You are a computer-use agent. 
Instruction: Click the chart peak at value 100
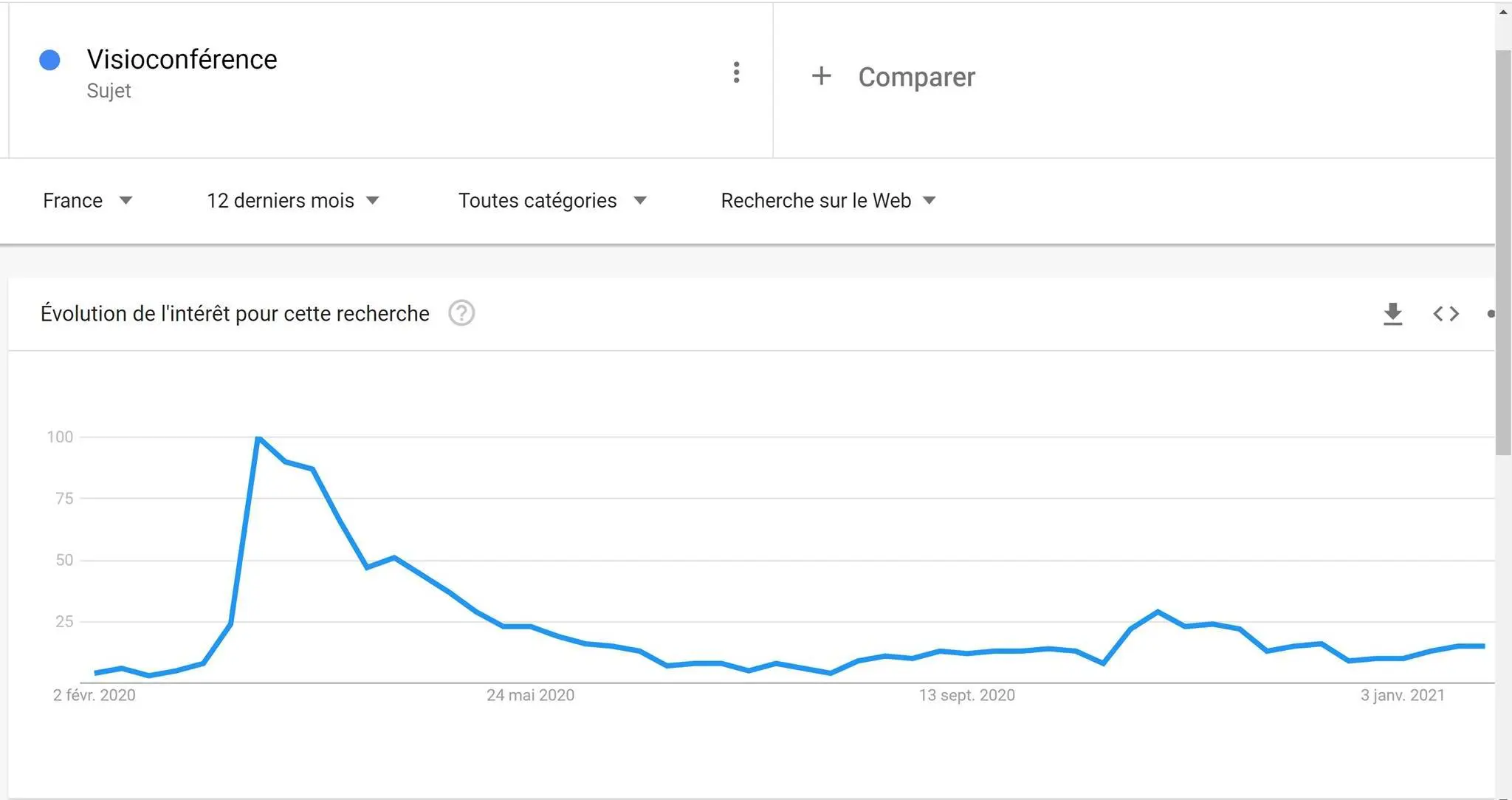[x=258, y=438]
